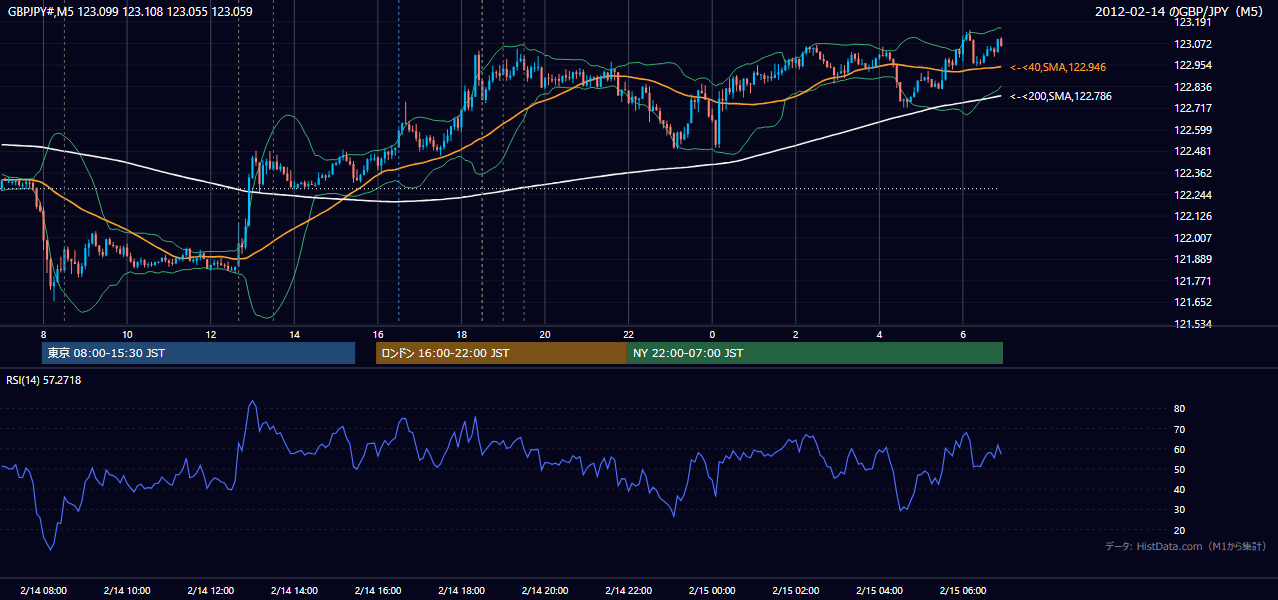This screenshot has width=1278, height=600.
Task: Click RSI scale value 50
Action: click(x=1180, y=469)
